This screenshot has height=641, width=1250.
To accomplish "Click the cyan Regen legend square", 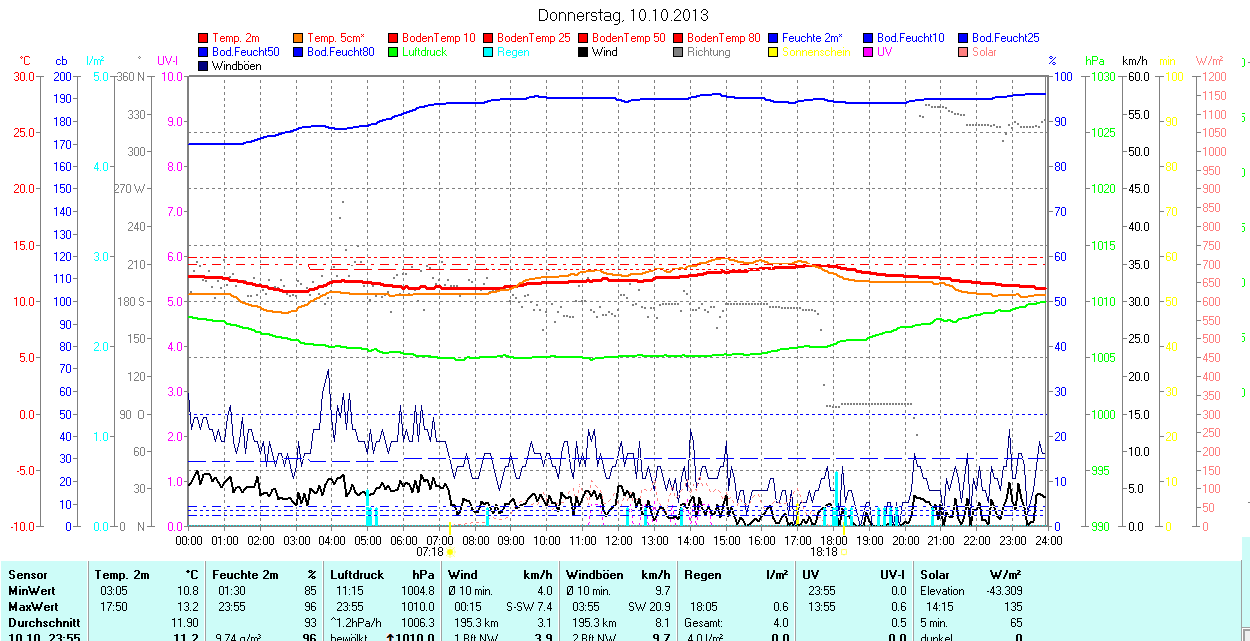I will coord(489,52).
